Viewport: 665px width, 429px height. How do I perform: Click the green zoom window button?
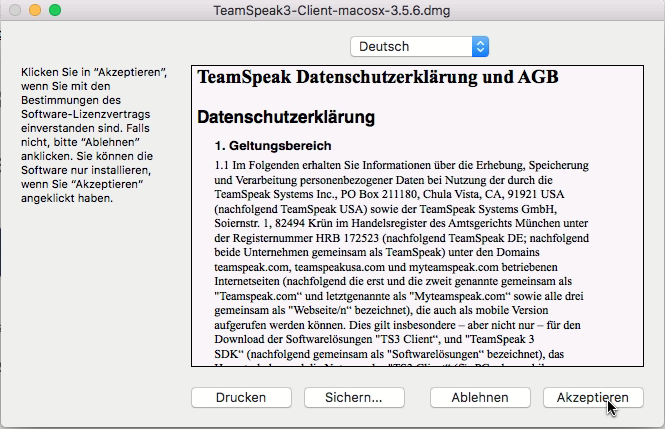point(55,10)
